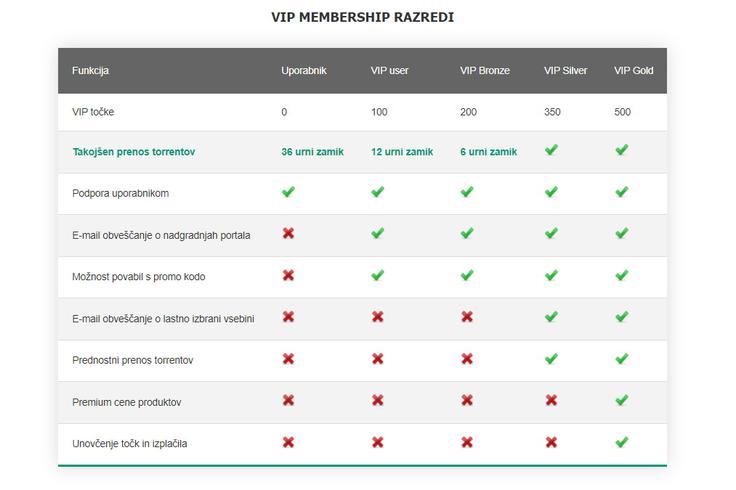
Task: Click the green checkmark for VIP Gold Premium cene produktov
Action: click(x=622, y=400)
